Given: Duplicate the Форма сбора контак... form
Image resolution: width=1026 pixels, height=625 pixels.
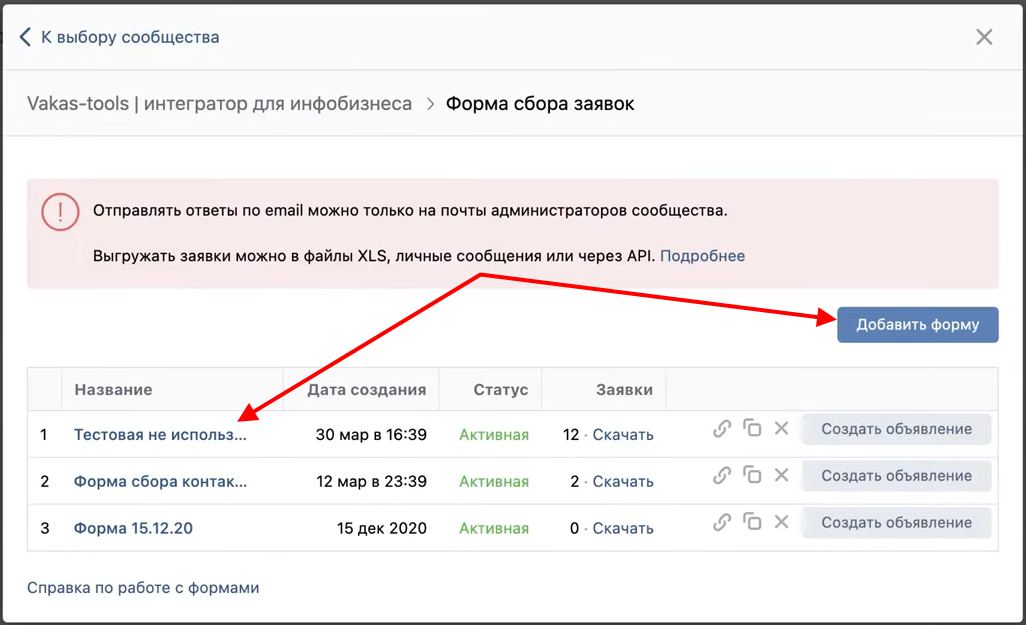Looking at the screenshot, I should (x=752, y=476).
